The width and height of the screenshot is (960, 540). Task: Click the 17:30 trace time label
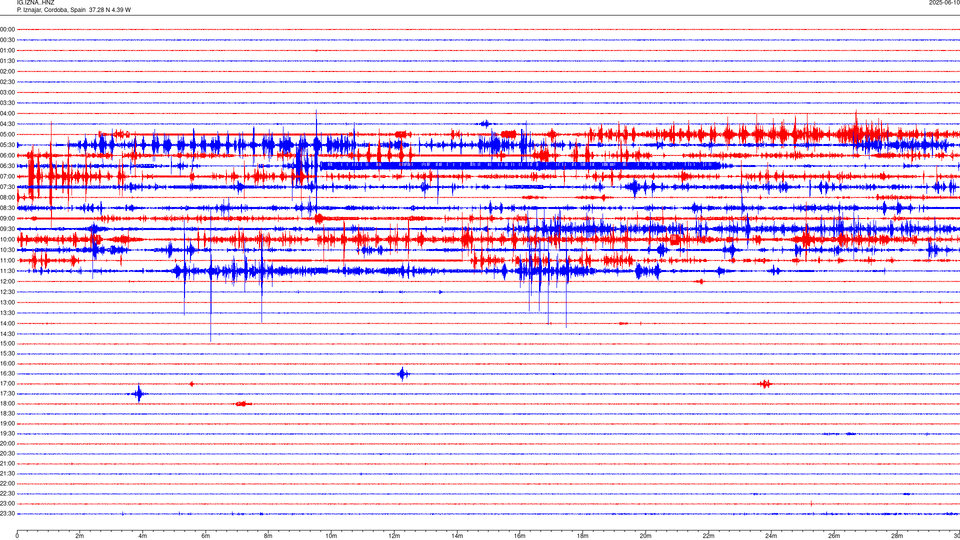point(7,393)
